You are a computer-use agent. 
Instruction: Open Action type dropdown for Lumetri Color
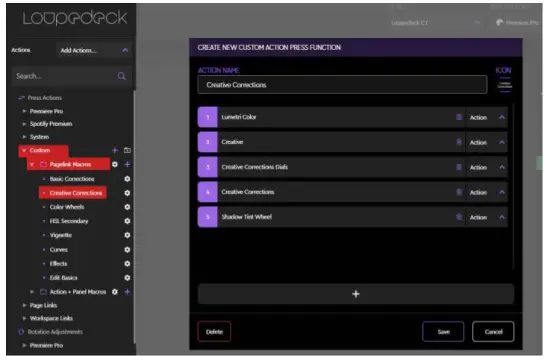[487, 117]
